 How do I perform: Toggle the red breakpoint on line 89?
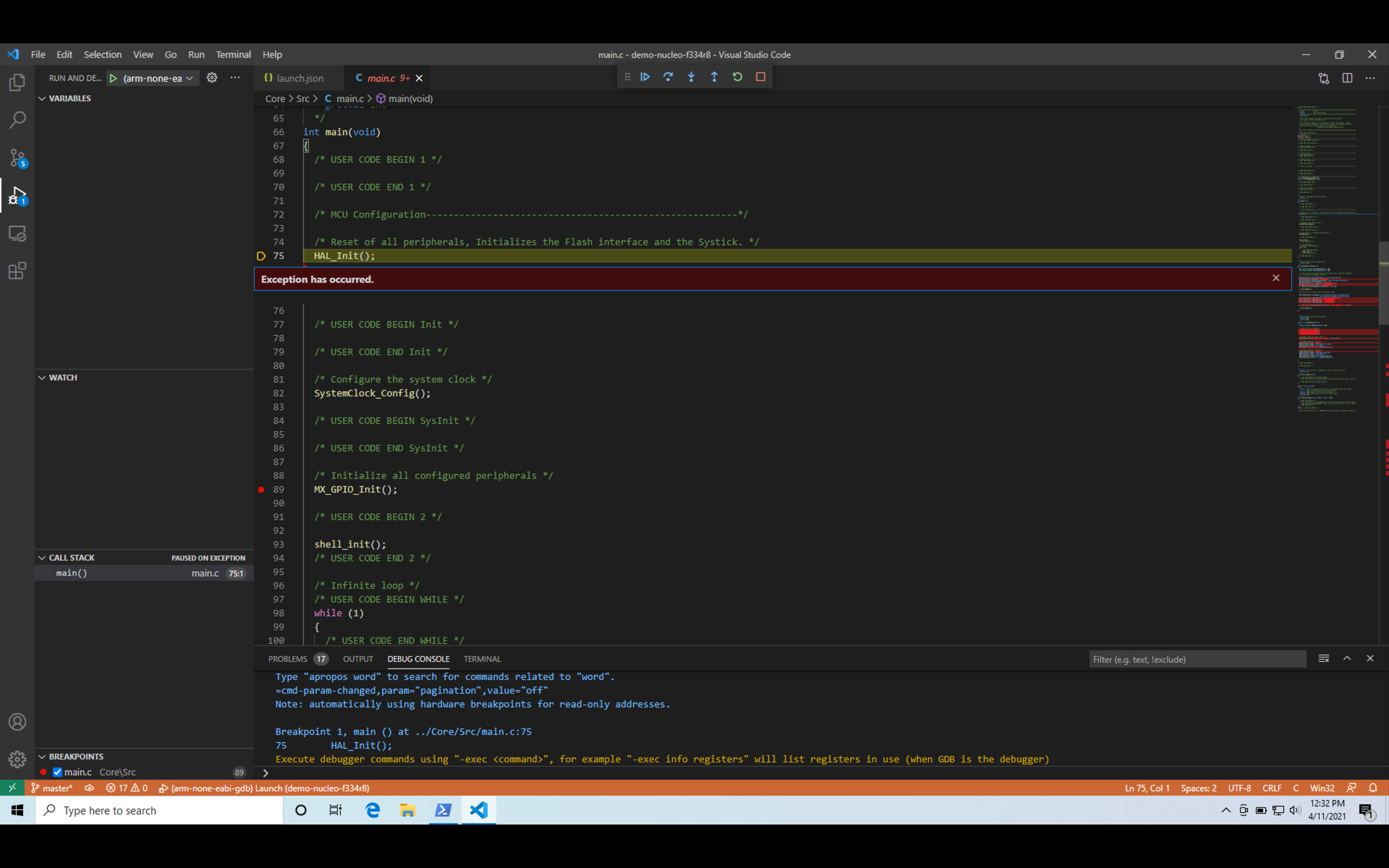click(262, 490)
